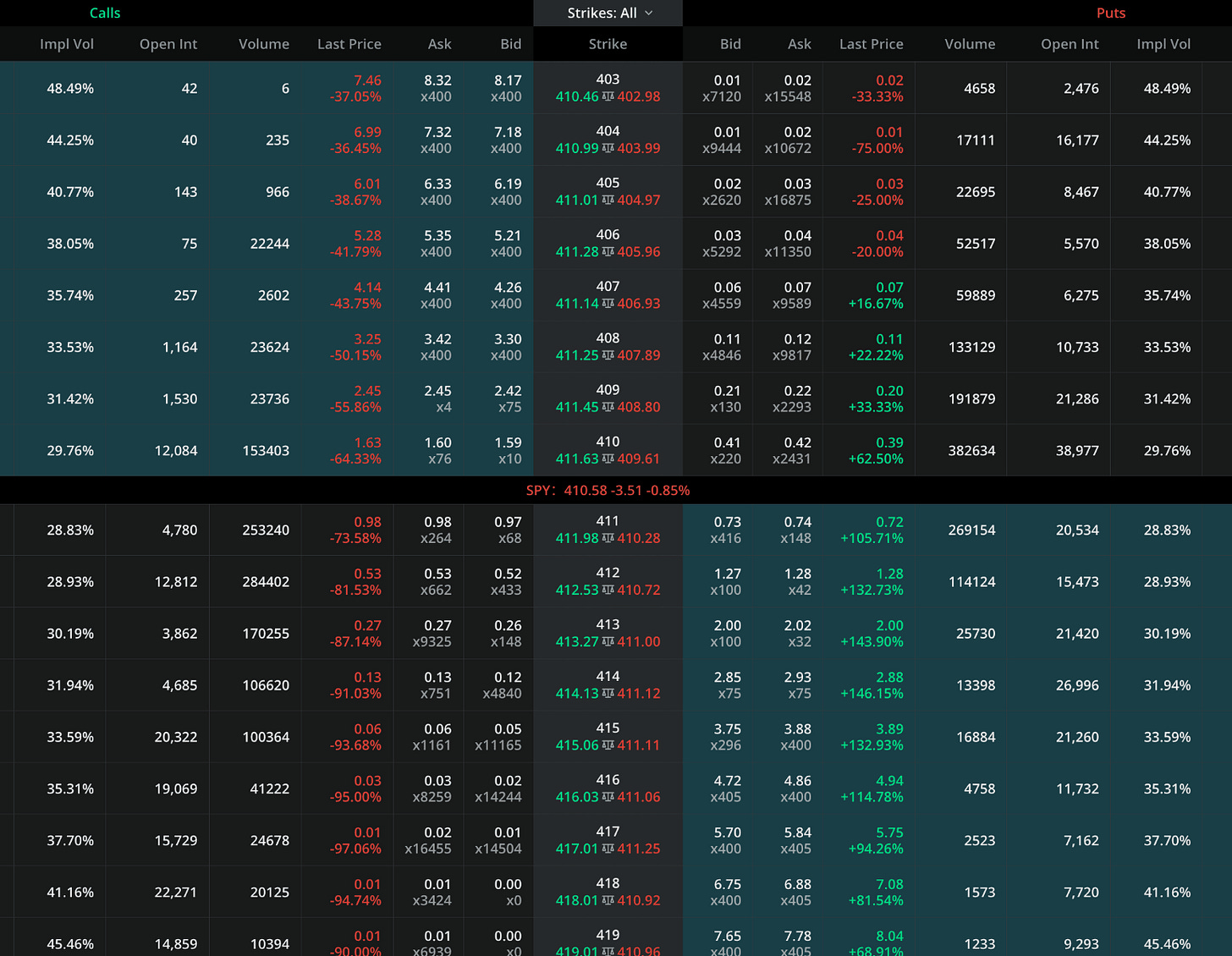This screenshot has width=1232, height=956.
Task: Click call open interest 20,322 for strike 415
Action: [176, 737]
